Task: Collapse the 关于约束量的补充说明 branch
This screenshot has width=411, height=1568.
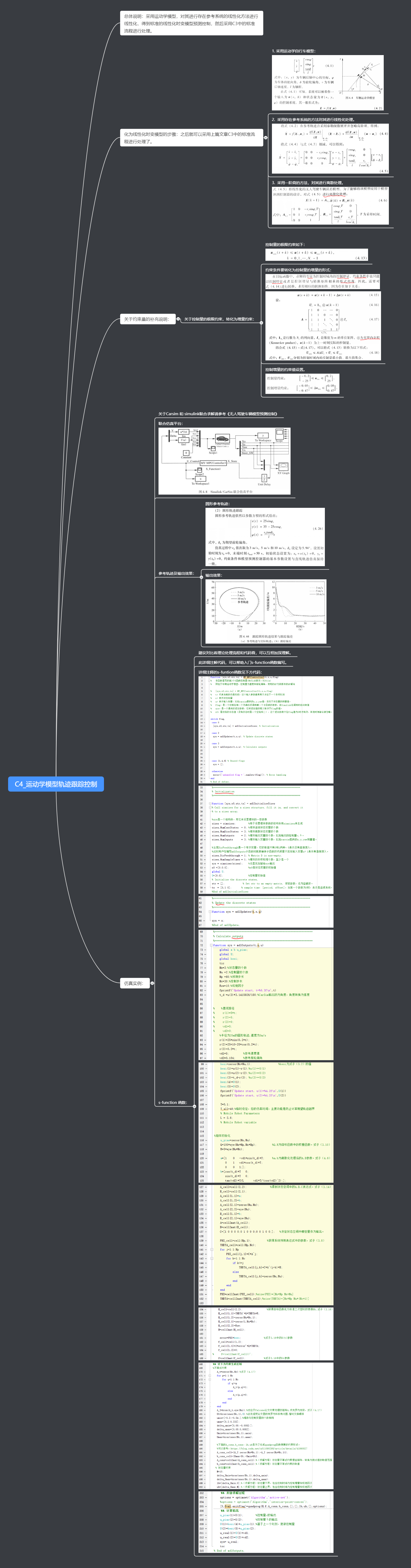Action: 178,319
